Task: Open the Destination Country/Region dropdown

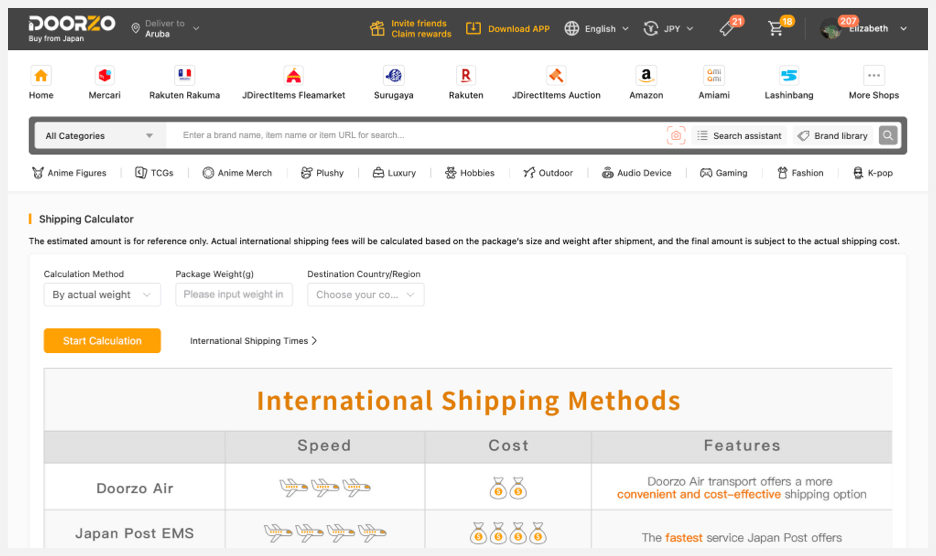Action: (365, 294)
